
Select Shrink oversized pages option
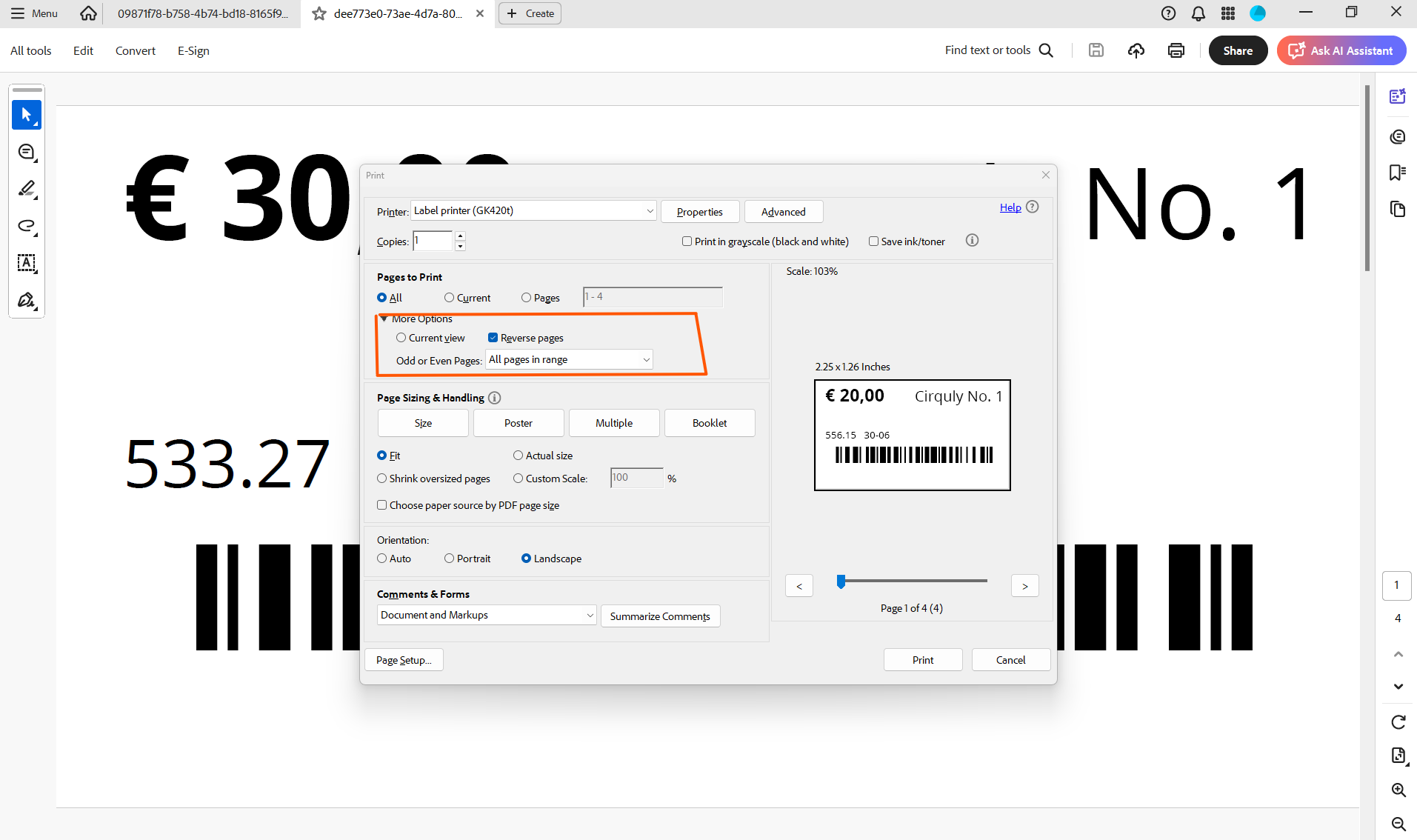[382, 479]
